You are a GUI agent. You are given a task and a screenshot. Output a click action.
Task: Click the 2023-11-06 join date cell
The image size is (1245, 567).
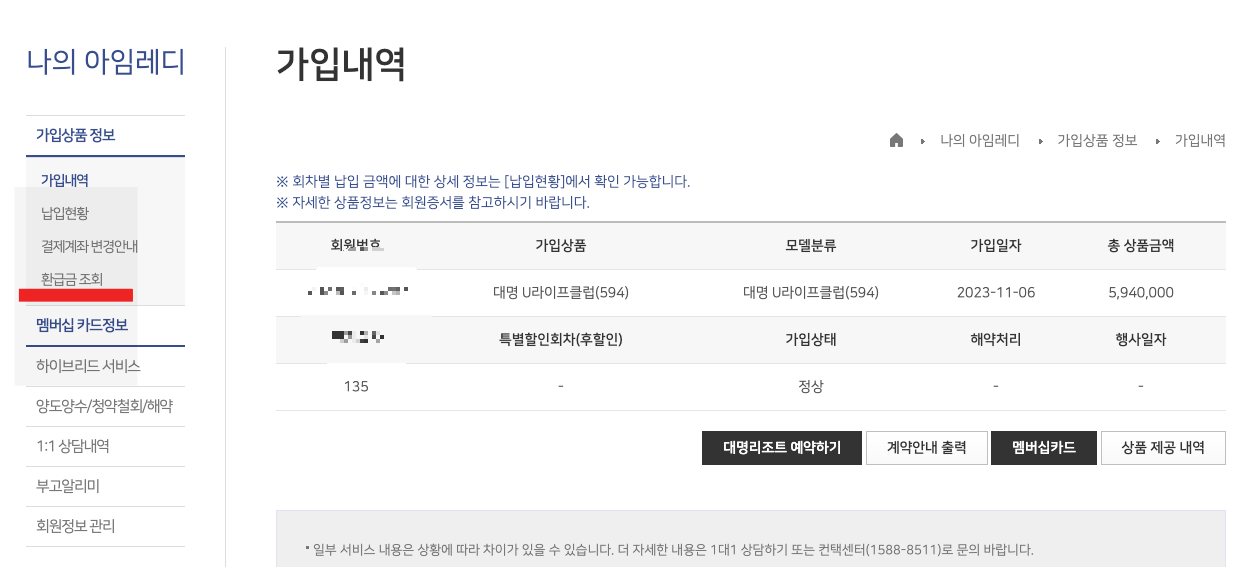pyautogui.click(x=996, y=293)
